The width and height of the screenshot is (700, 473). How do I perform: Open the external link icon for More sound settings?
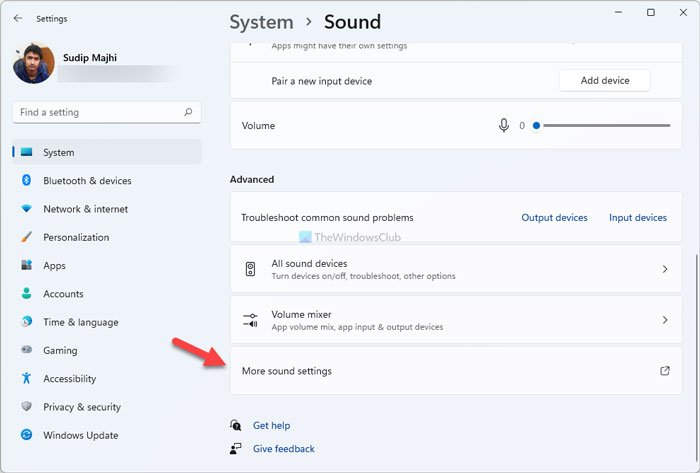(665, 371)
